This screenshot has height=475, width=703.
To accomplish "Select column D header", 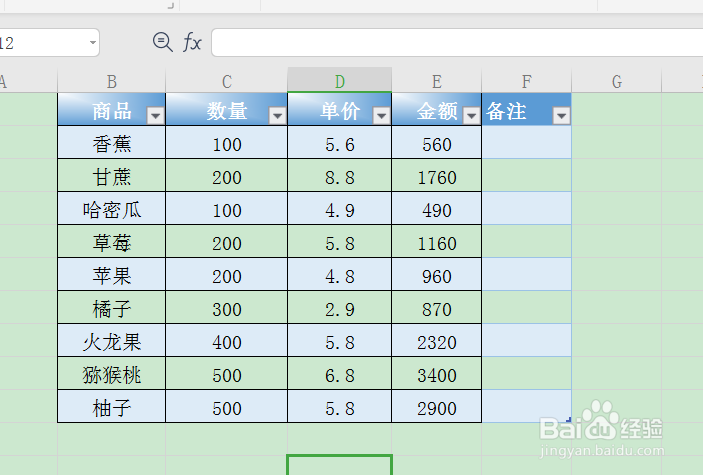I will pyautogui.click(x=339, y=81).
